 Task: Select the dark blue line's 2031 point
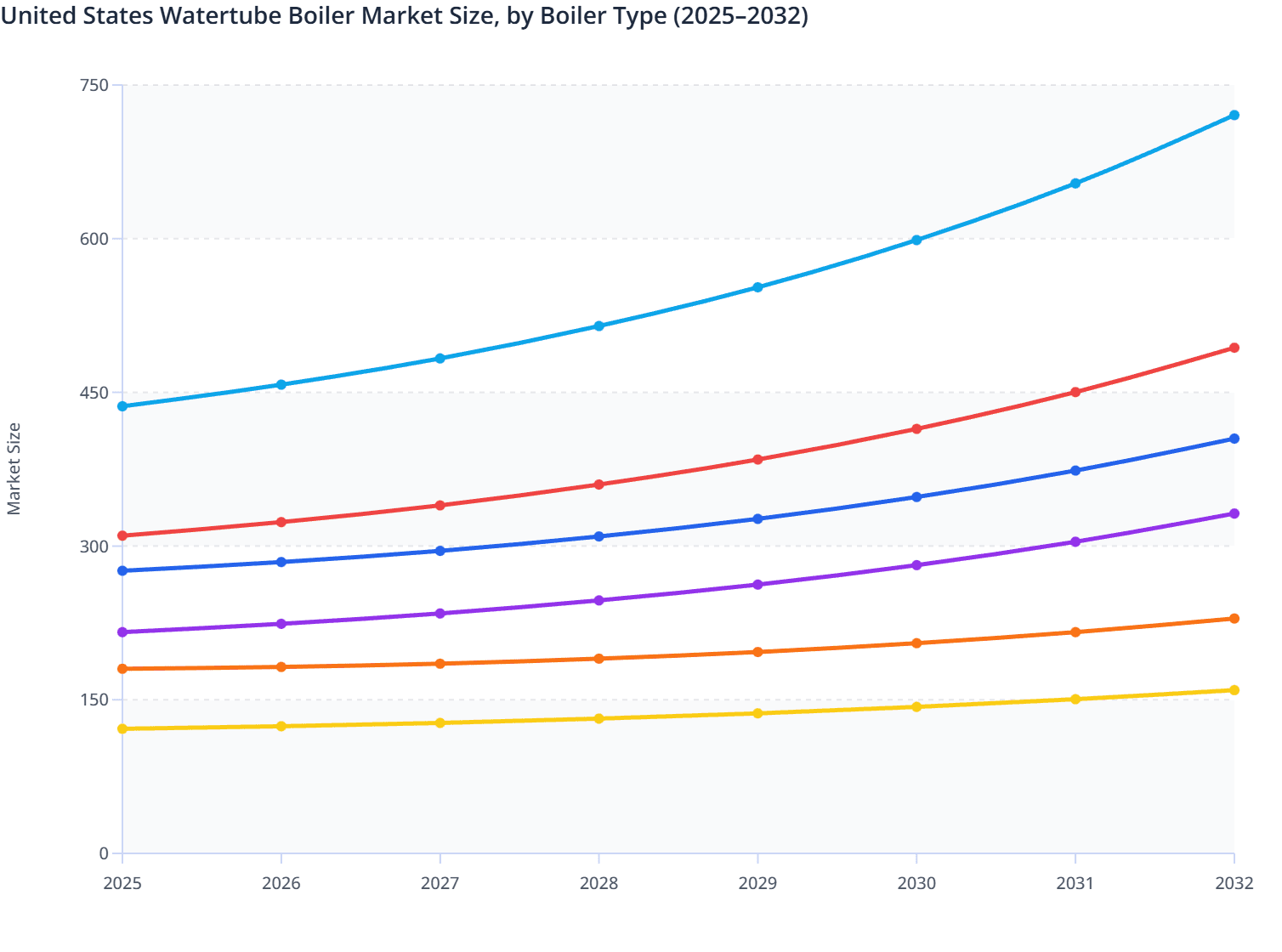click(x=1075, y=471)
